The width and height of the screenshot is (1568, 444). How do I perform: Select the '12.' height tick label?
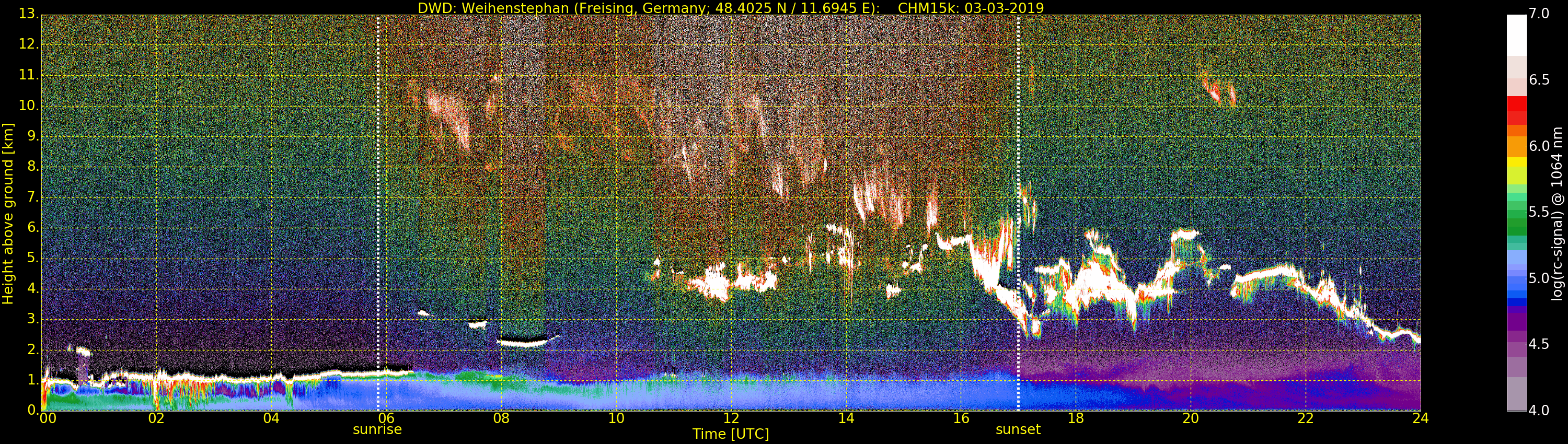click(x=29, y=44)
